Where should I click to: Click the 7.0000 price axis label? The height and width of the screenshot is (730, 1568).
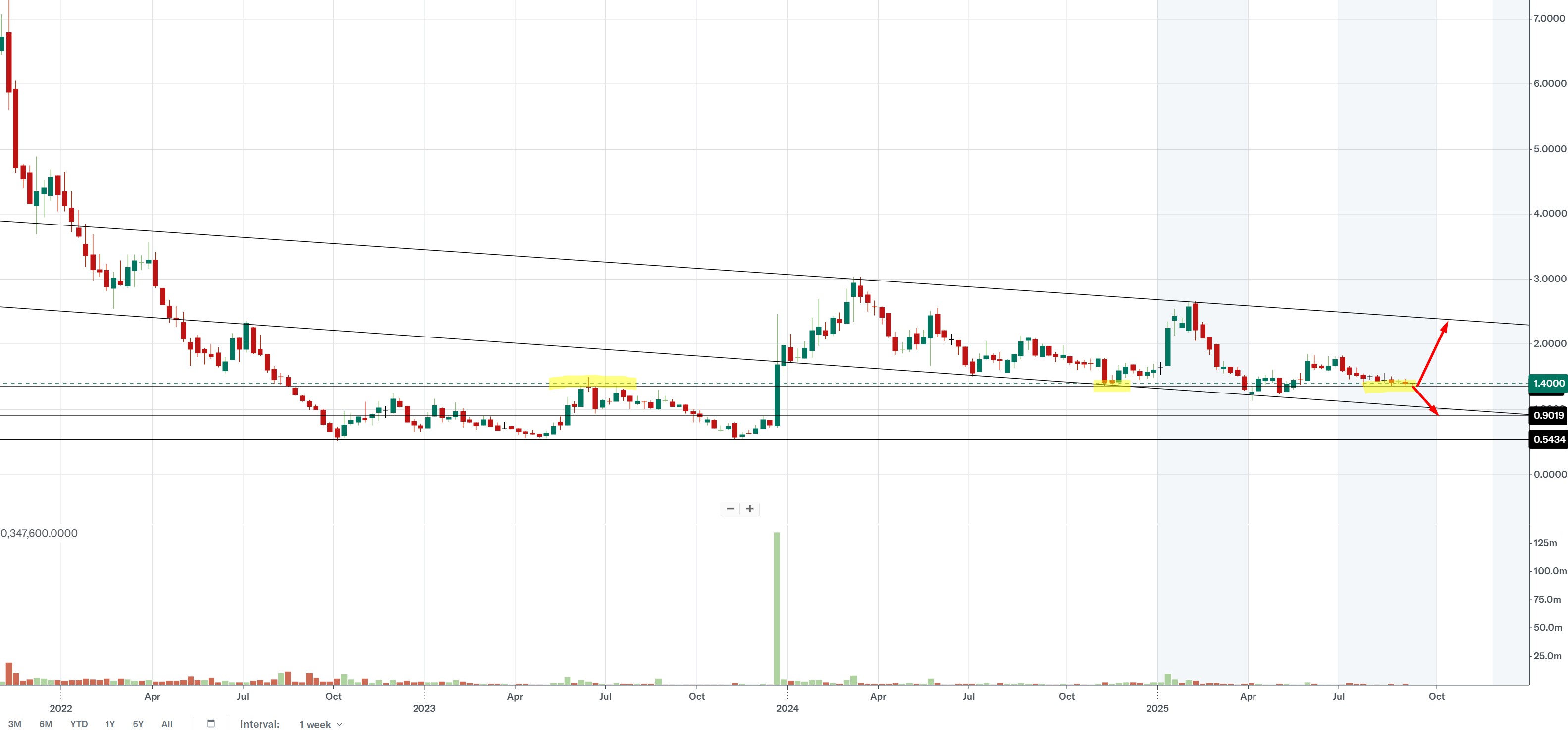coord(1549,19)
